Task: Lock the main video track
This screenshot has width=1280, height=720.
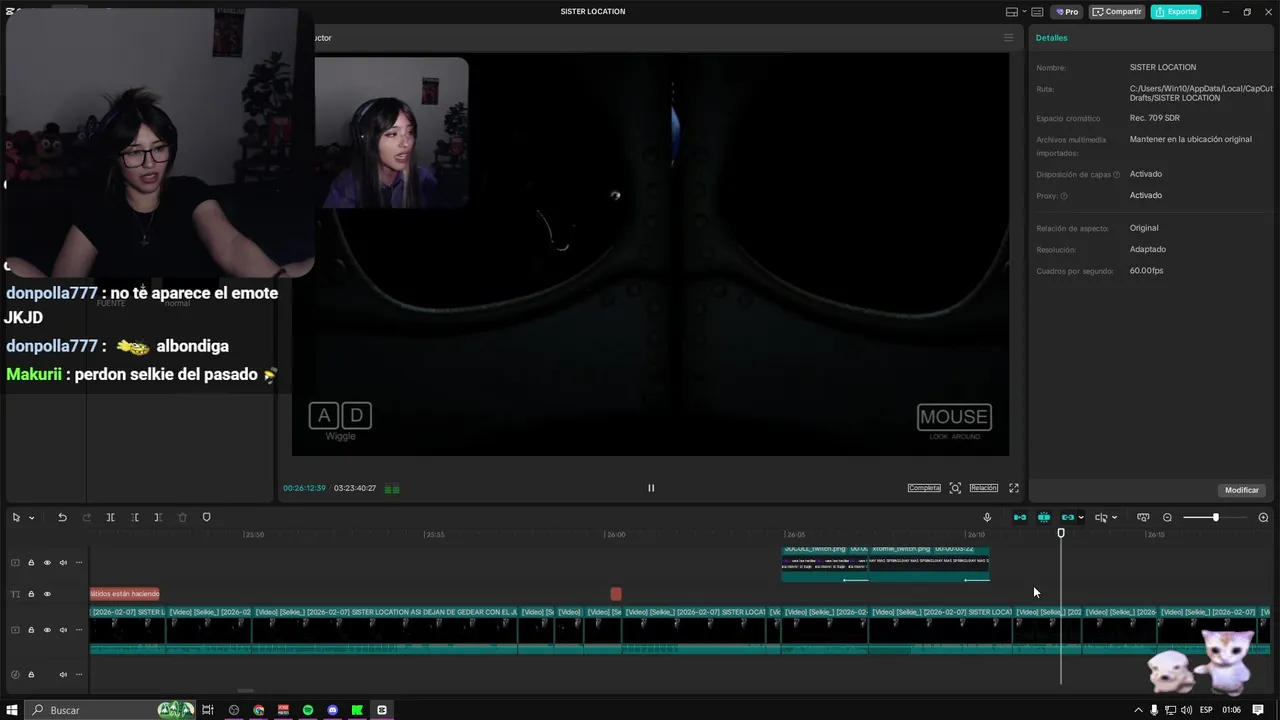Action: pyautogui.click(x=31, y=630)
